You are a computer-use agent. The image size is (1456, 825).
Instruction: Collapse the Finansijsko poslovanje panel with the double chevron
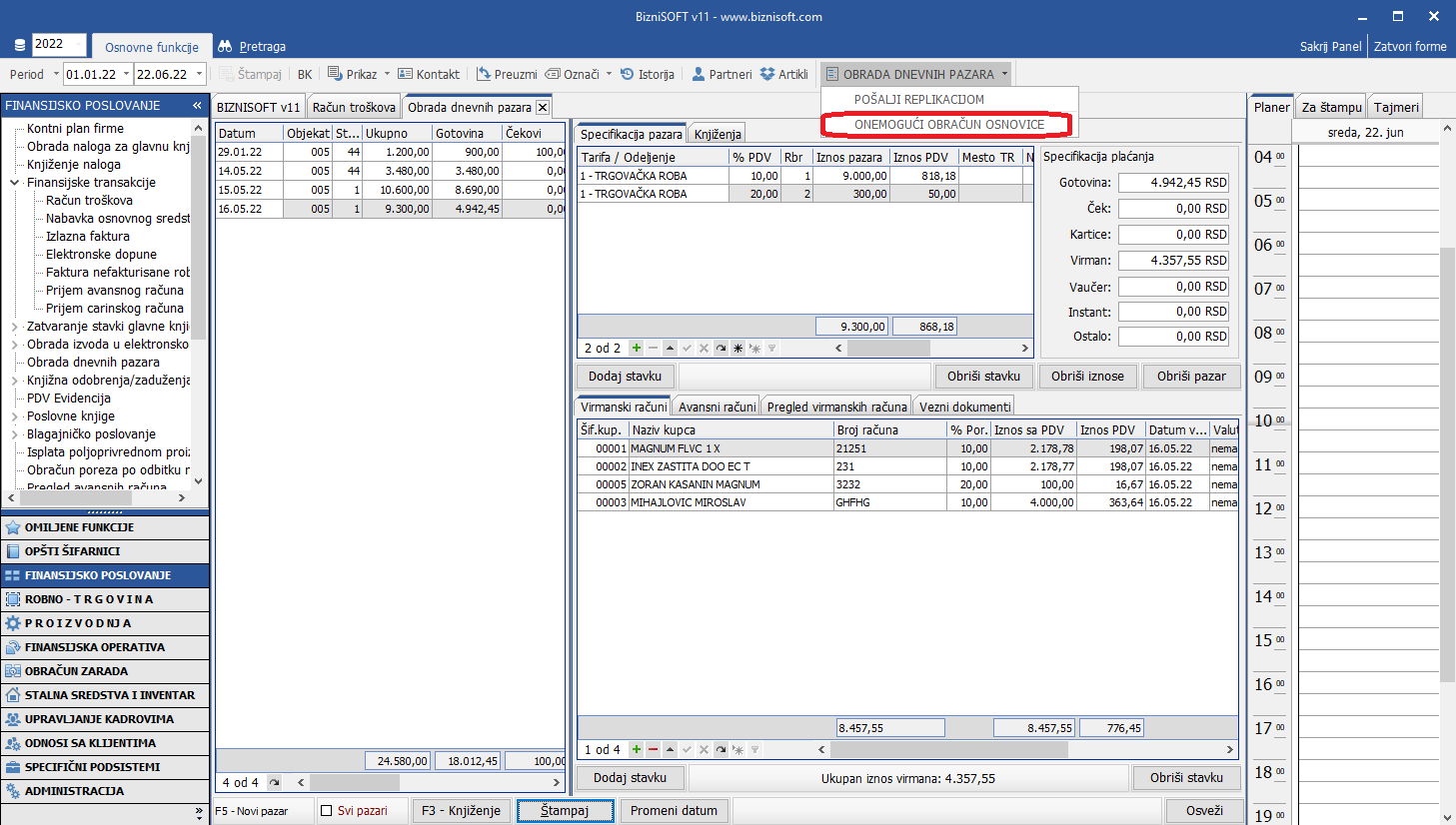coord(197,105)
